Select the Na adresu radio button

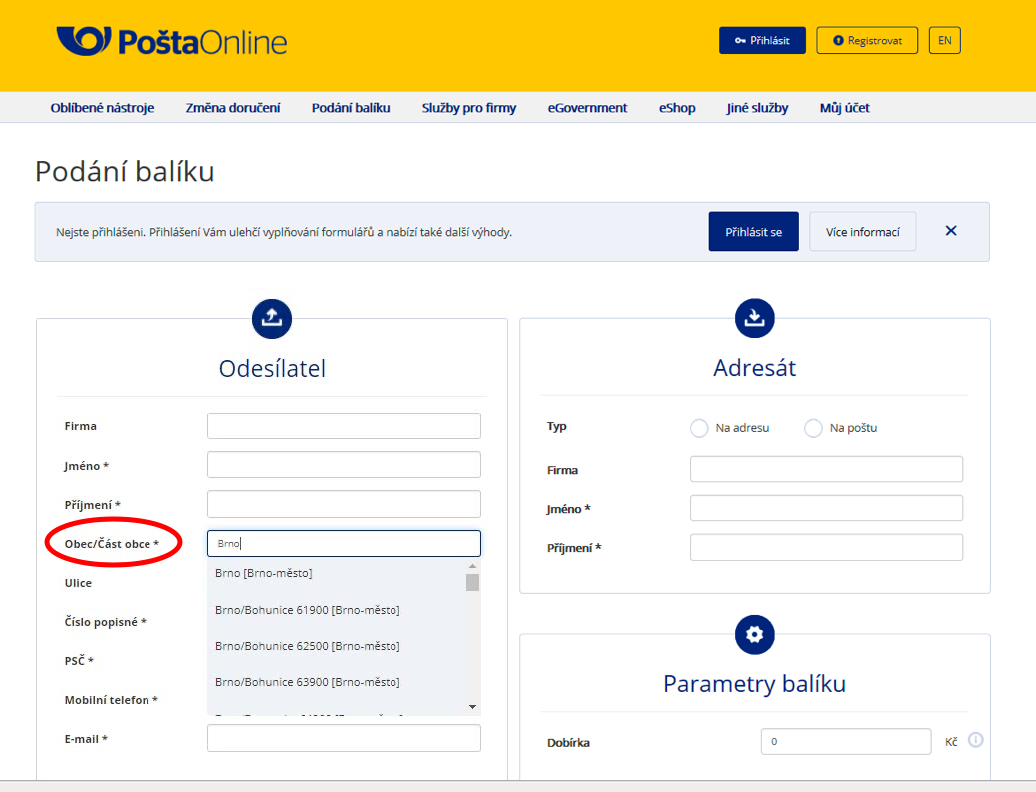tap(699, 428)
